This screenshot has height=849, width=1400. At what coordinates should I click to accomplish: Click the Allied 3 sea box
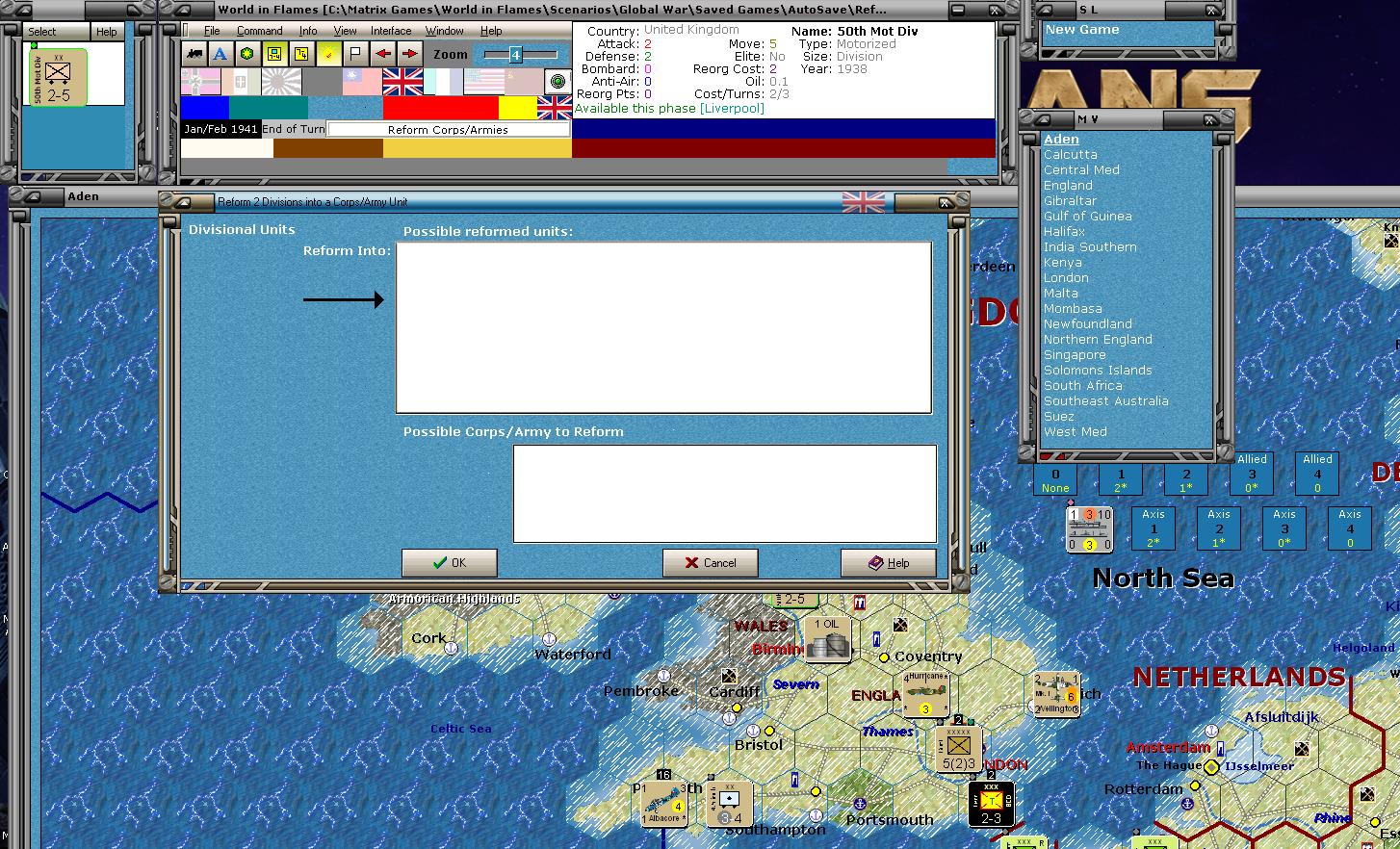[x=1252, y=474]
